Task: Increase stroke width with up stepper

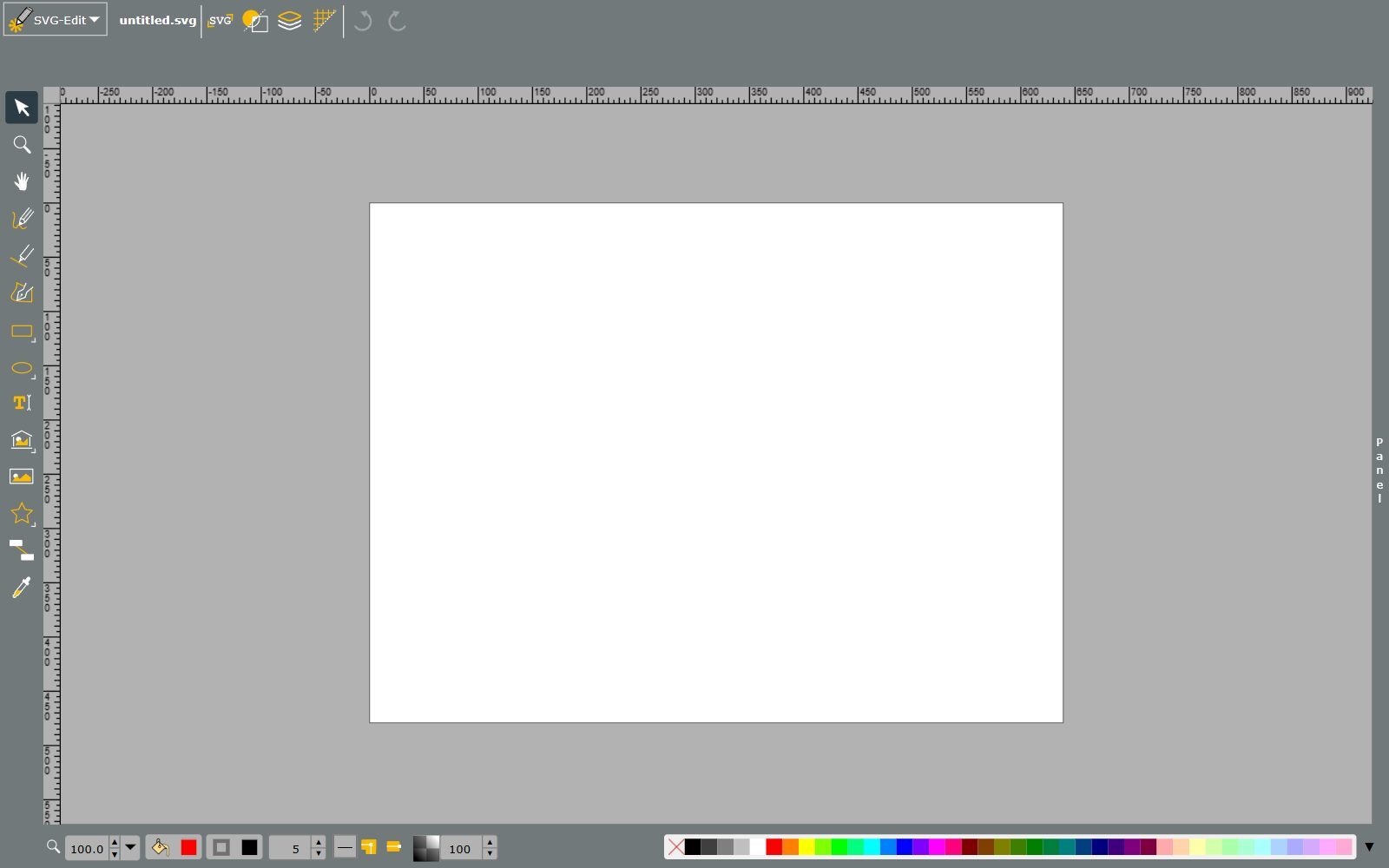Action: [318, 842]
